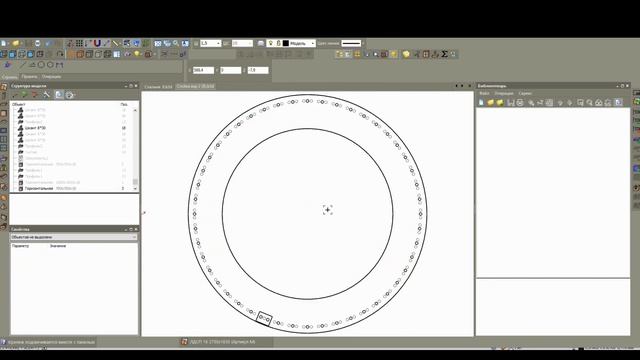This screenshot has height=360, width=640.
Task: Click the New document icon in top toolbar
Action: point(4,43)
